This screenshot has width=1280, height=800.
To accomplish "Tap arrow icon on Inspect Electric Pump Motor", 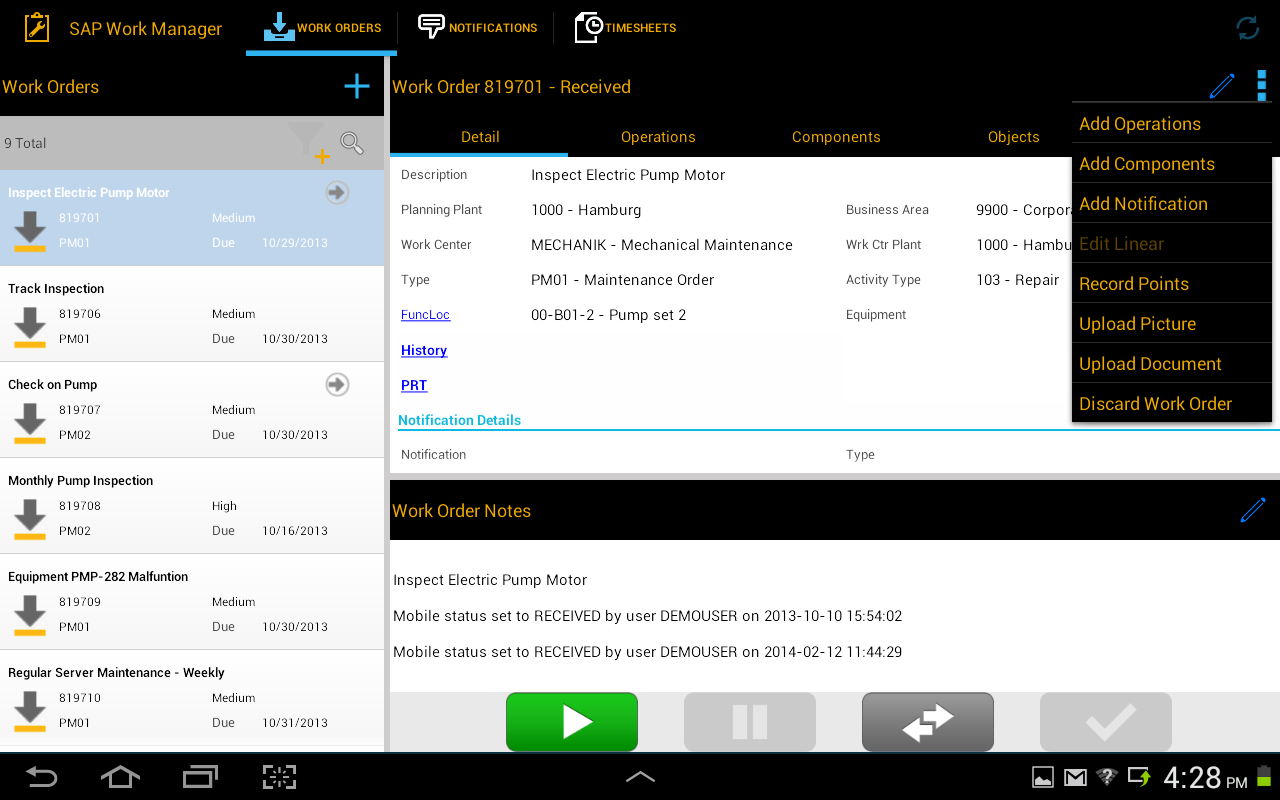I will (x=338, y=193).
